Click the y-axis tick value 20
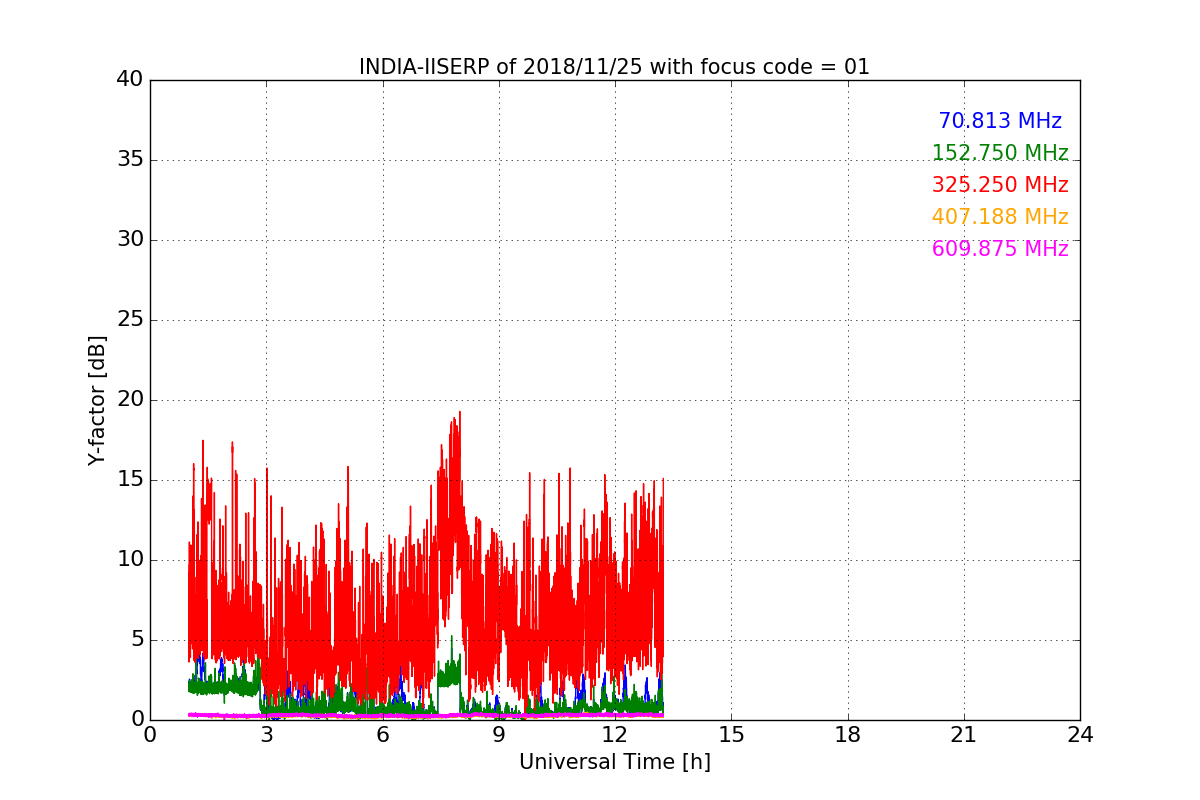Image resolution: width=1200 pixels, height=800 pixels. (x=129, y=400)
